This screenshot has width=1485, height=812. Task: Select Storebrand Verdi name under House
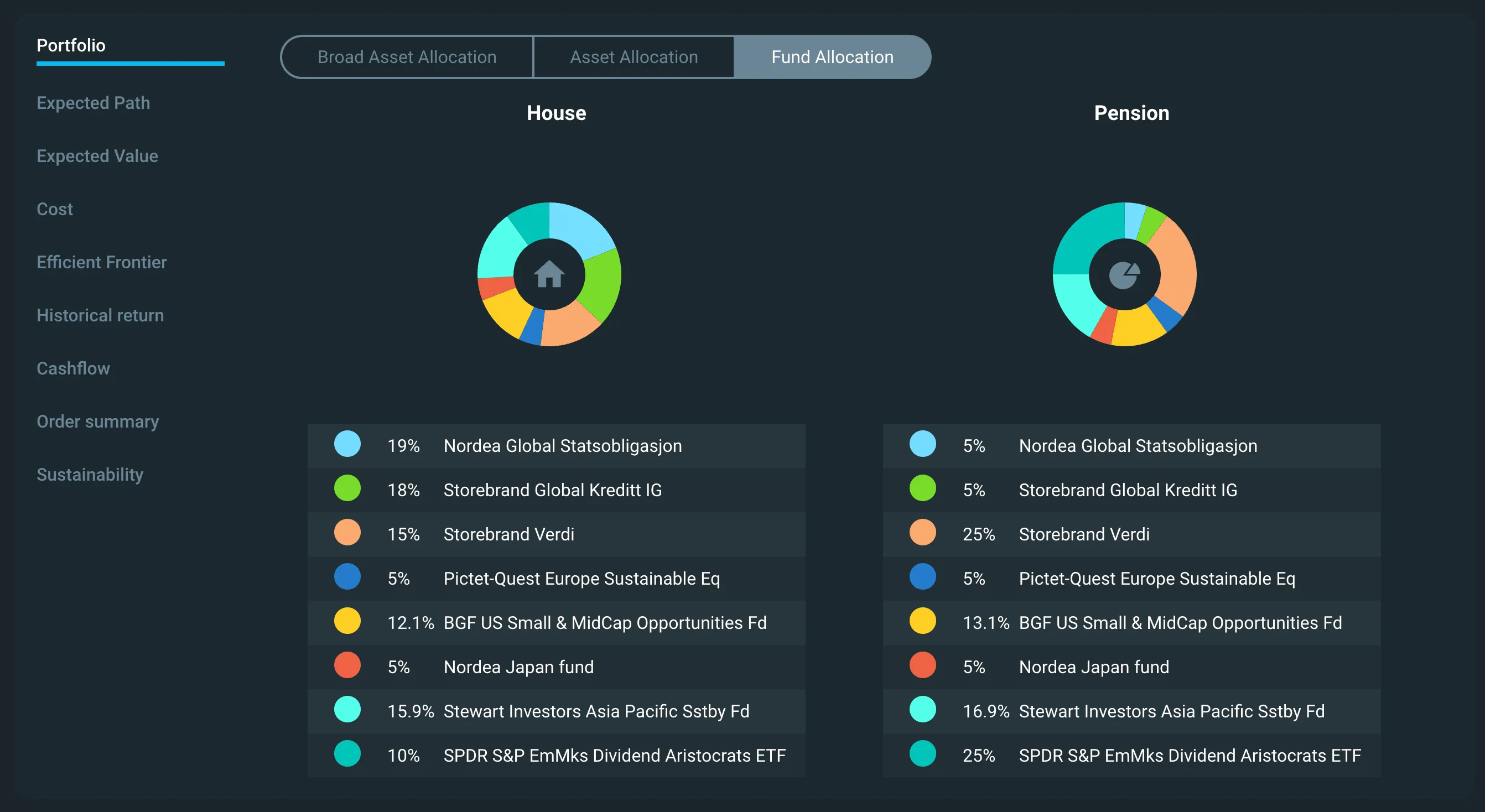509,535
